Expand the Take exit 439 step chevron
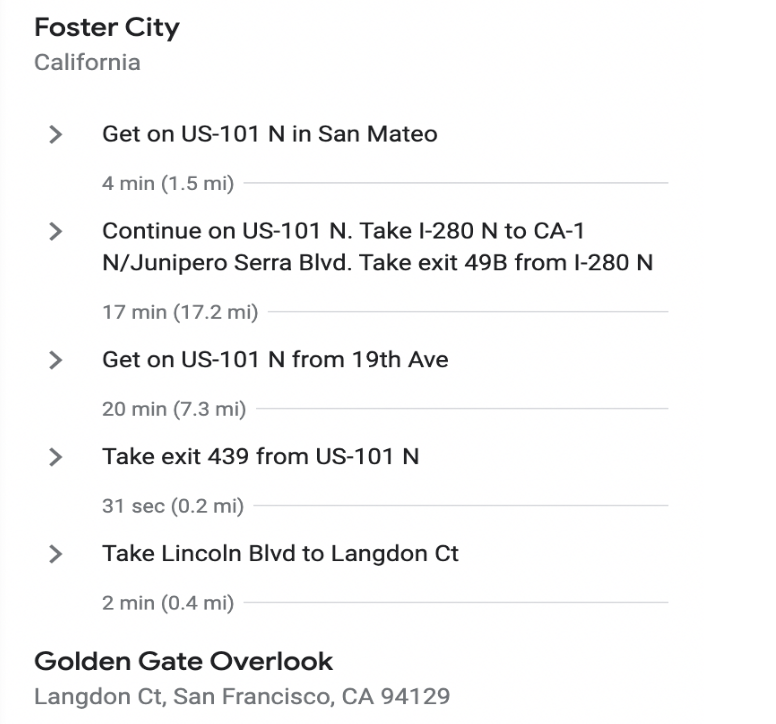The image size is (776, 724). pyautogui.click(x=56, y=457)
